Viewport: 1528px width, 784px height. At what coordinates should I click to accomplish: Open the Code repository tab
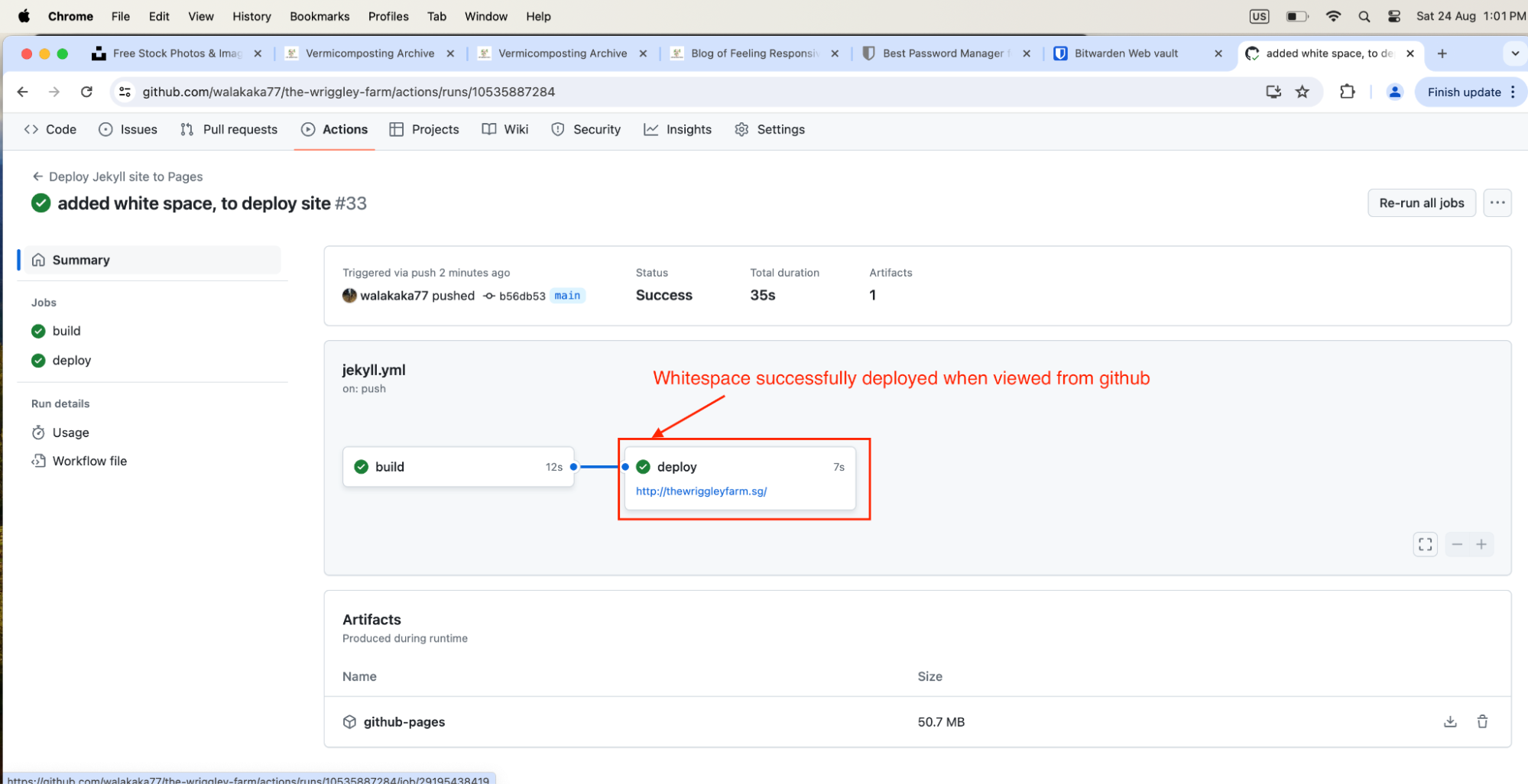(x=50, y=129)
